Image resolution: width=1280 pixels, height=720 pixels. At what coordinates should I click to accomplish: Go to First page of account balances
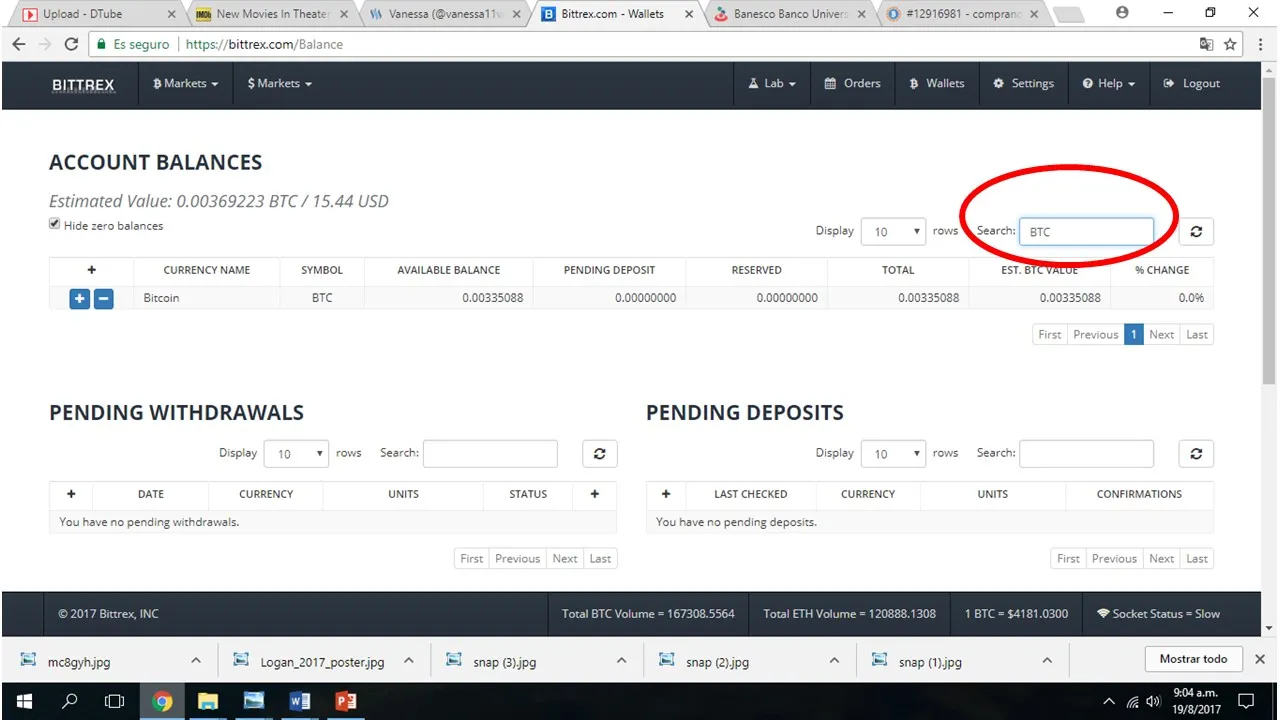pyautogui.click(x=1050, y=335)
